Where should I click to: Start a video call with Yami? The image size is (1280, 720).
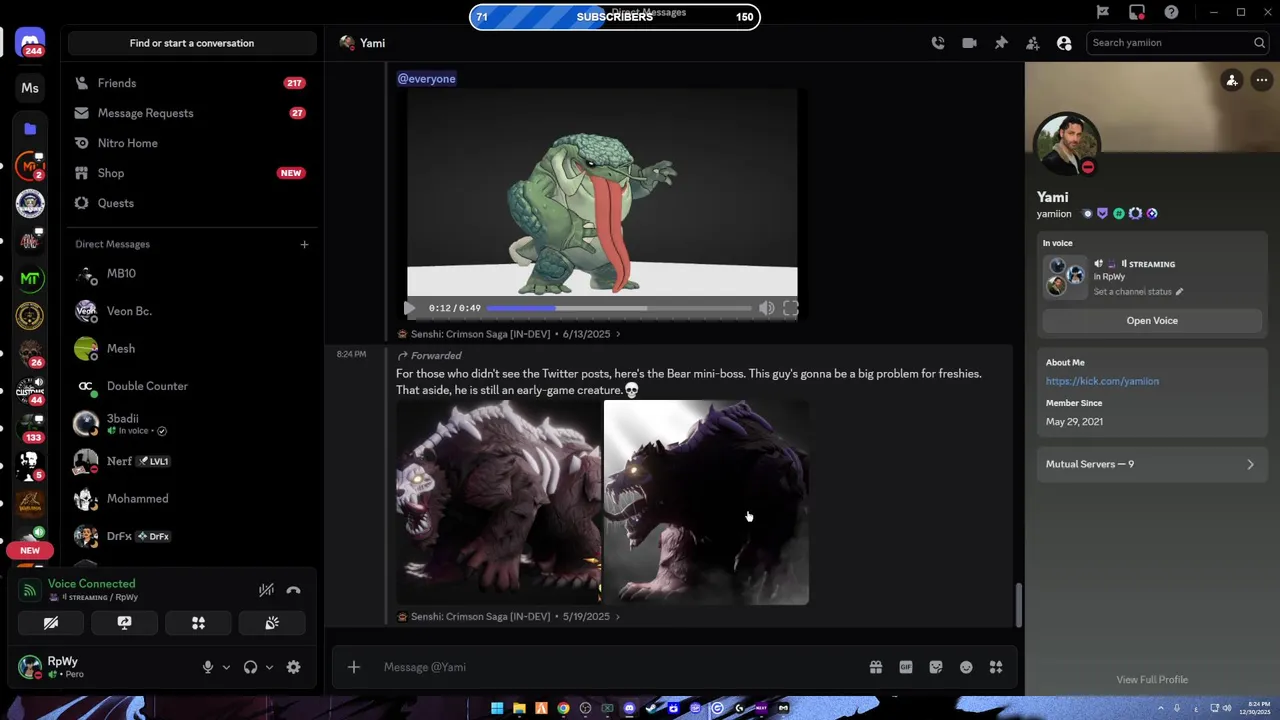969,43
